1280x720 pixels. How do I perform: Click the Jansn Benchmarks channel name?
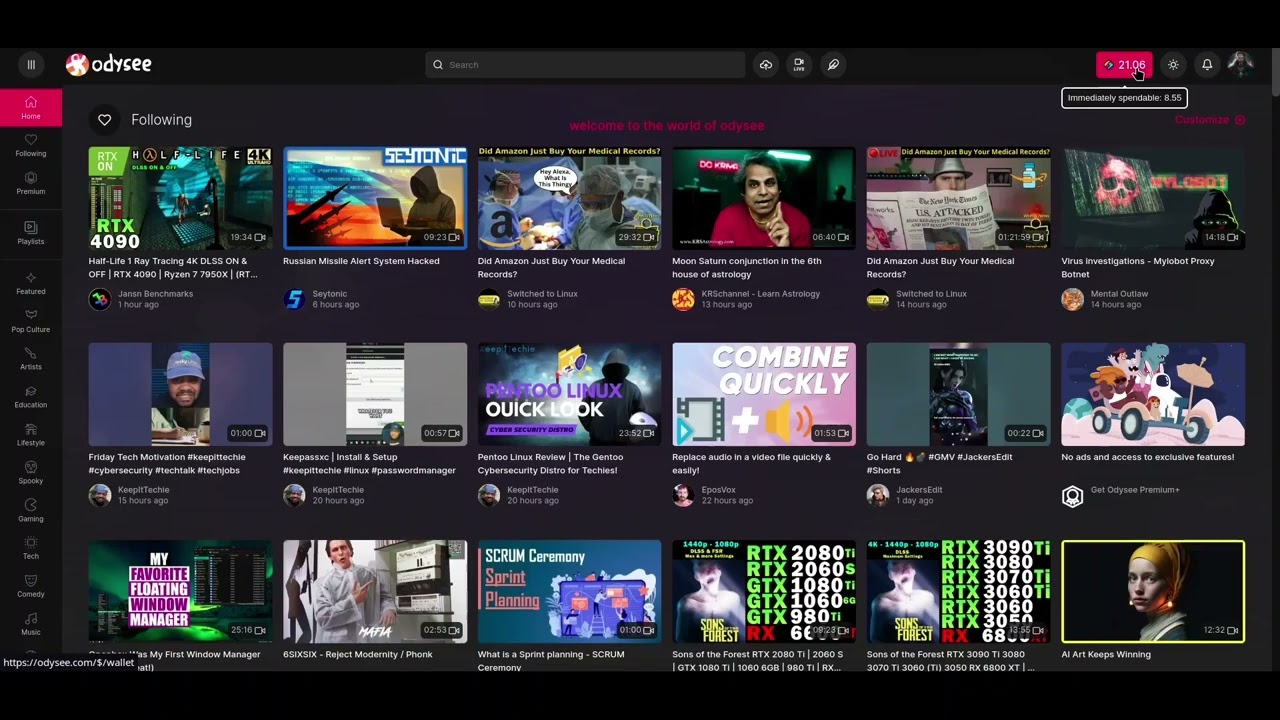[156, 294]
